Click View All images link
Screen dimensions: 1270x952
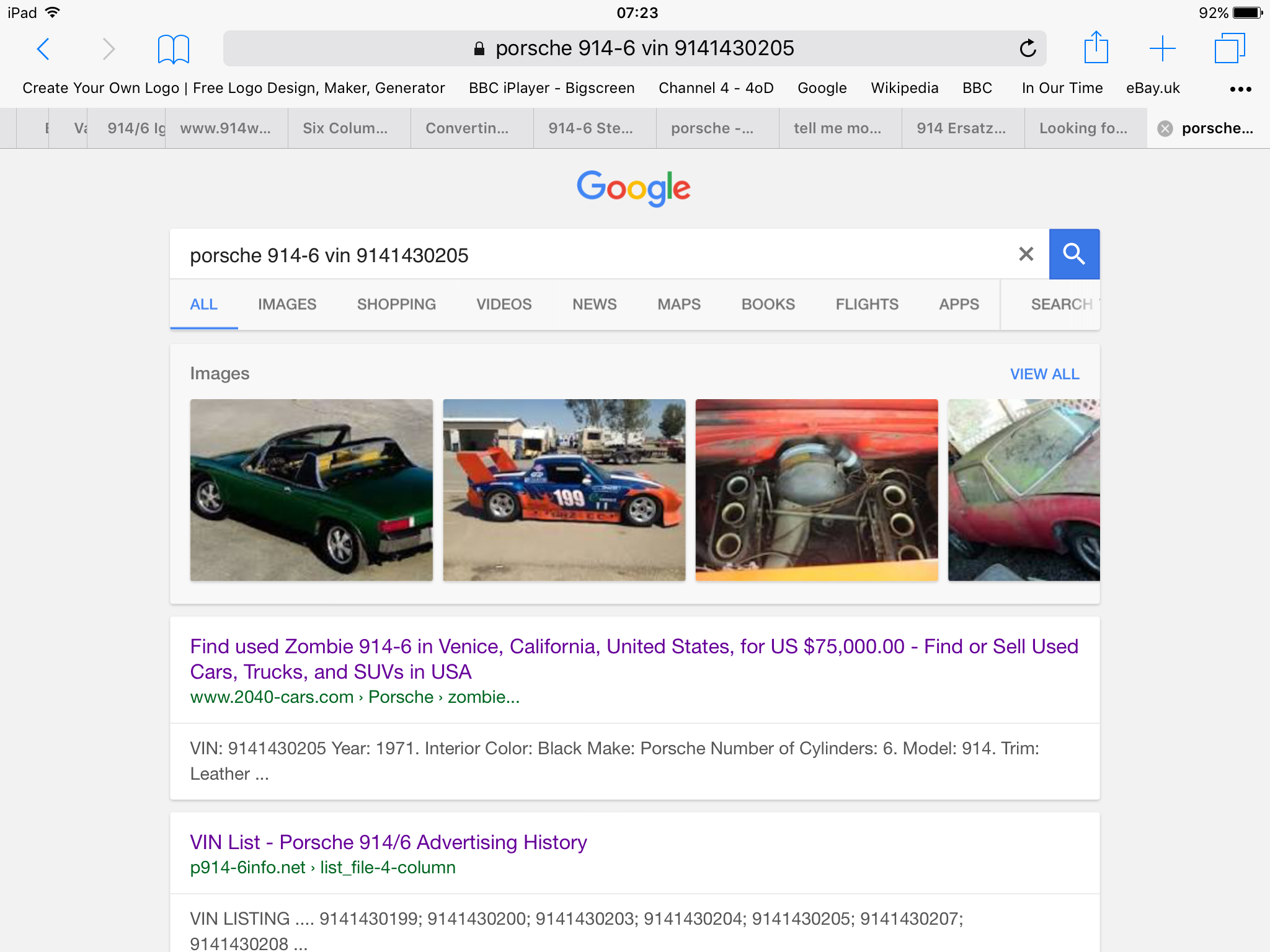(1044, 374)
